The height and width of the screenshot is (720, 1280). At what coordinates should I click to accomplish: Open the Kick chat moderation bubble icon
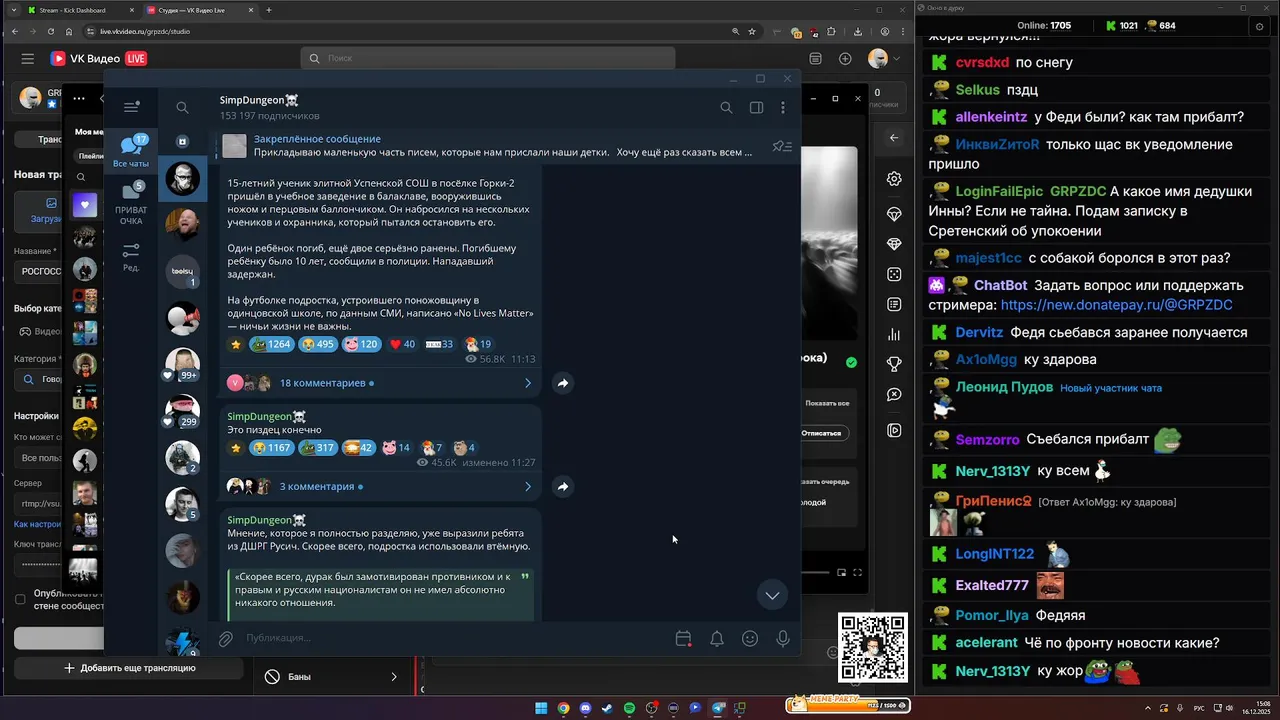tap(894, 395)
